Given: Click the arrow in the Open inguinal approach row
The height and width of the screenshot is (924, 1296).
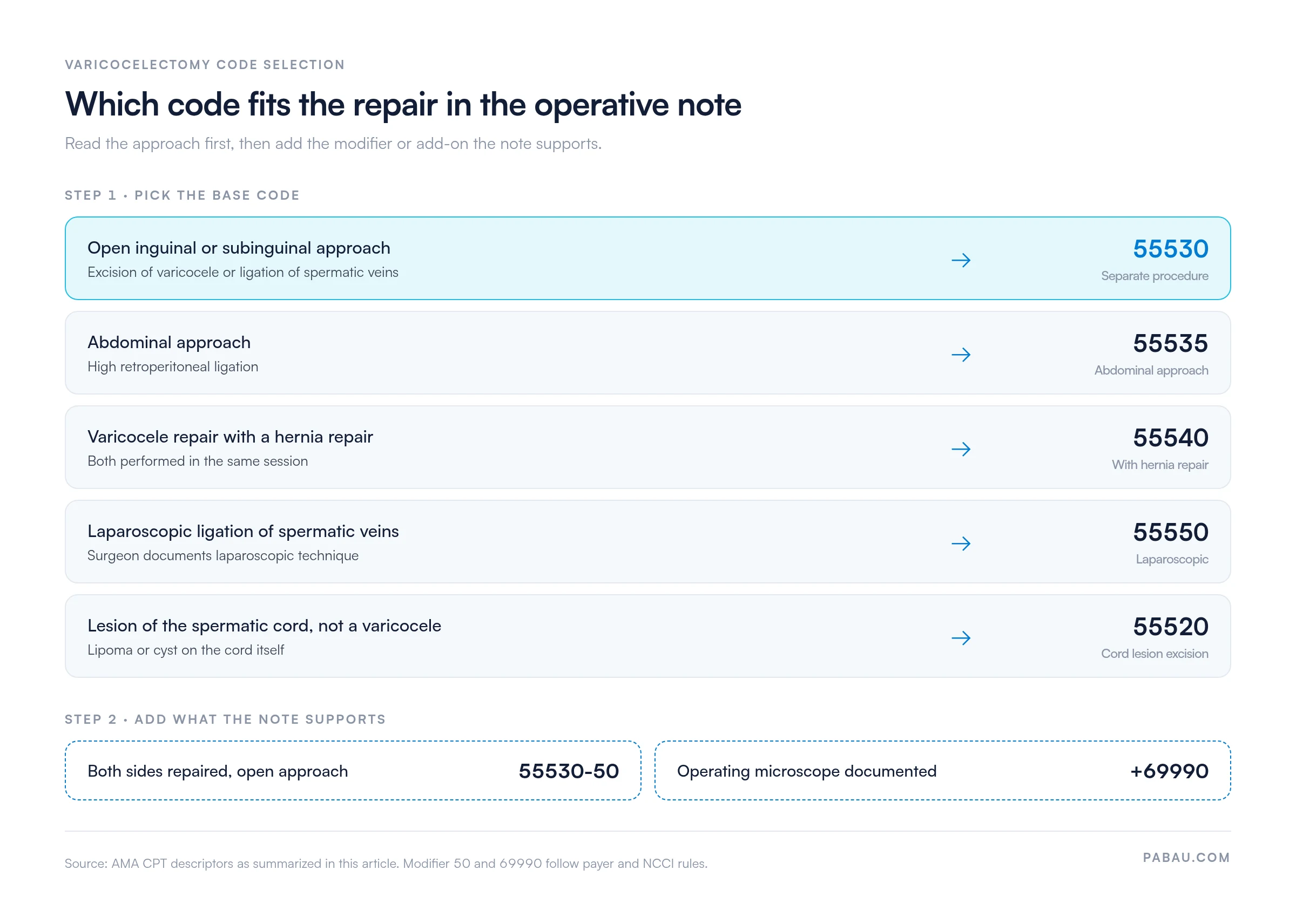Looking at the screenshot, I should click(961, 261).
